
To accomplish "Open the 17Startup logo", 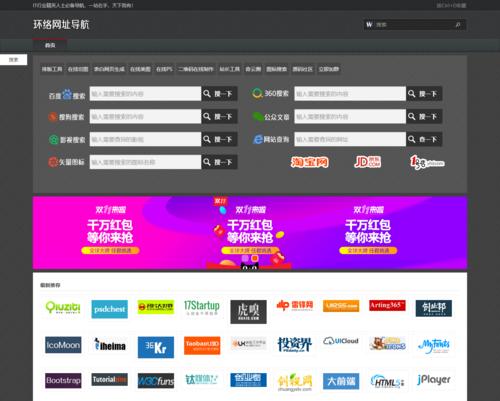I will pyautogui.click(x=202, y=307).
